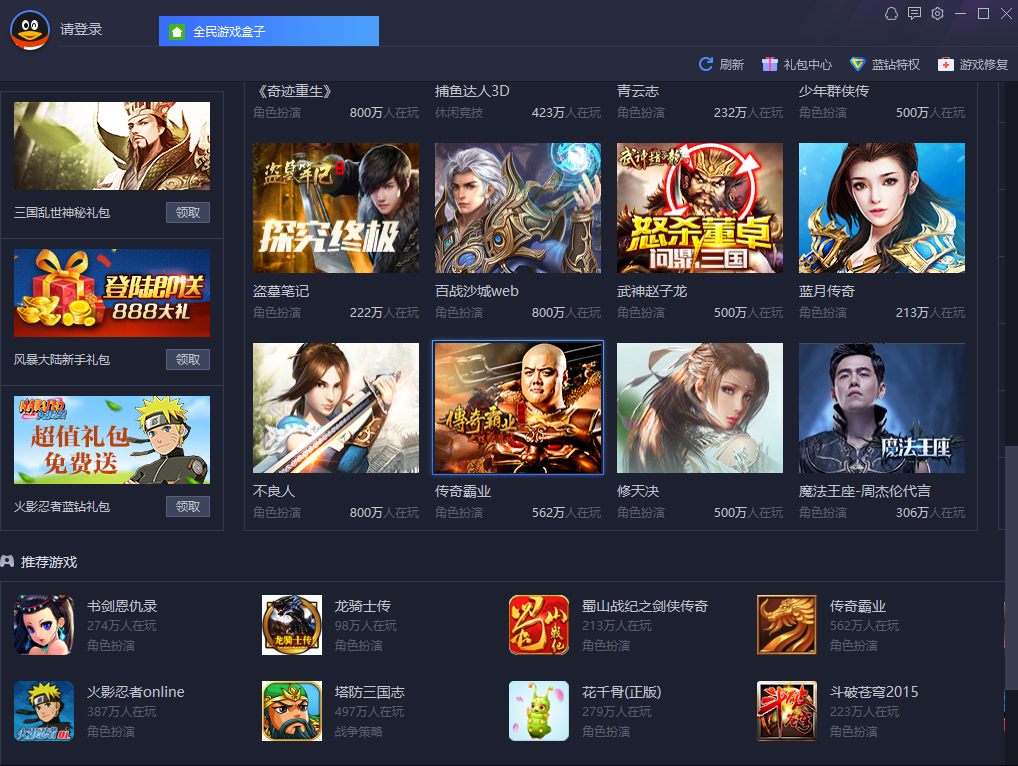The height and width of the screenshot is (766, 1018).
Task: Select the 全民游戏盒子 tab
Action: click(x=269, y=31)
